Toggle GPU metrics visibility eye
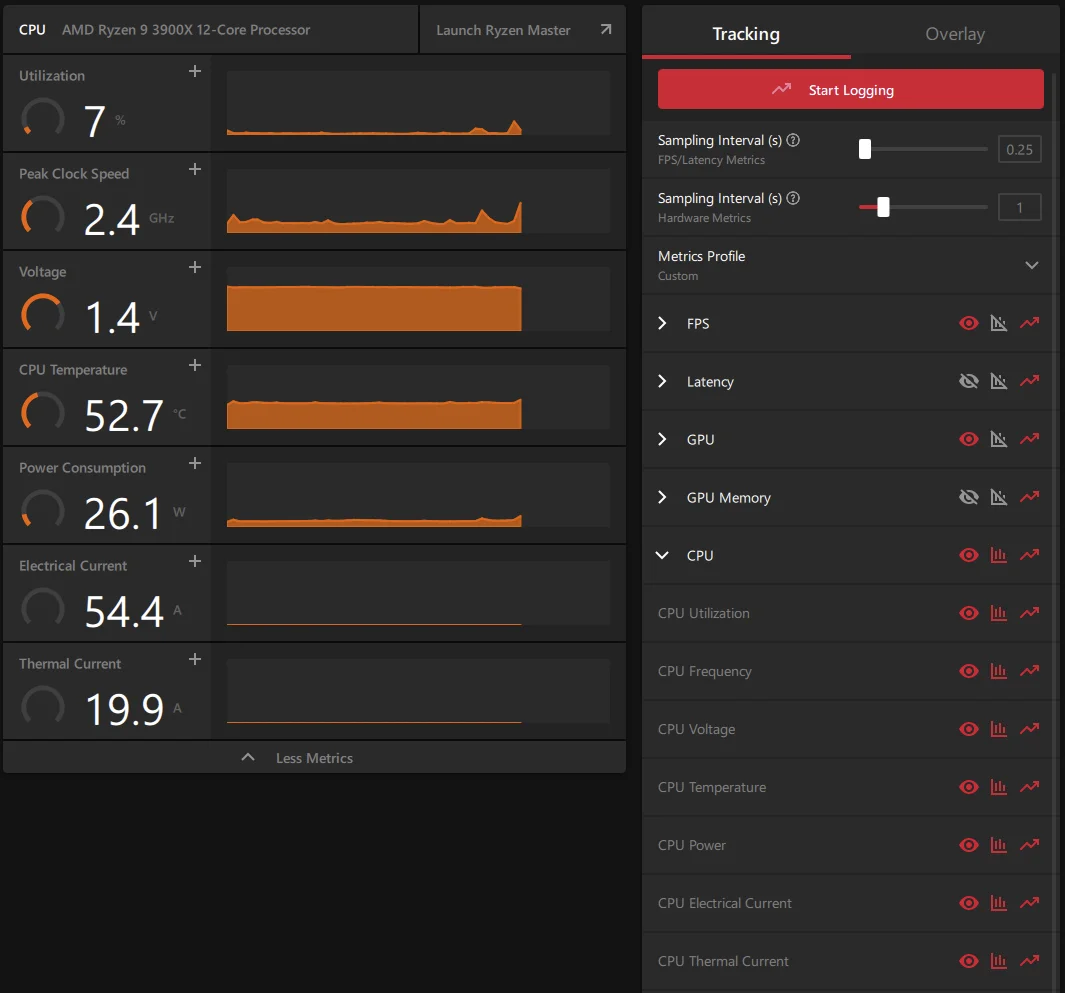 tap(969, 439)
